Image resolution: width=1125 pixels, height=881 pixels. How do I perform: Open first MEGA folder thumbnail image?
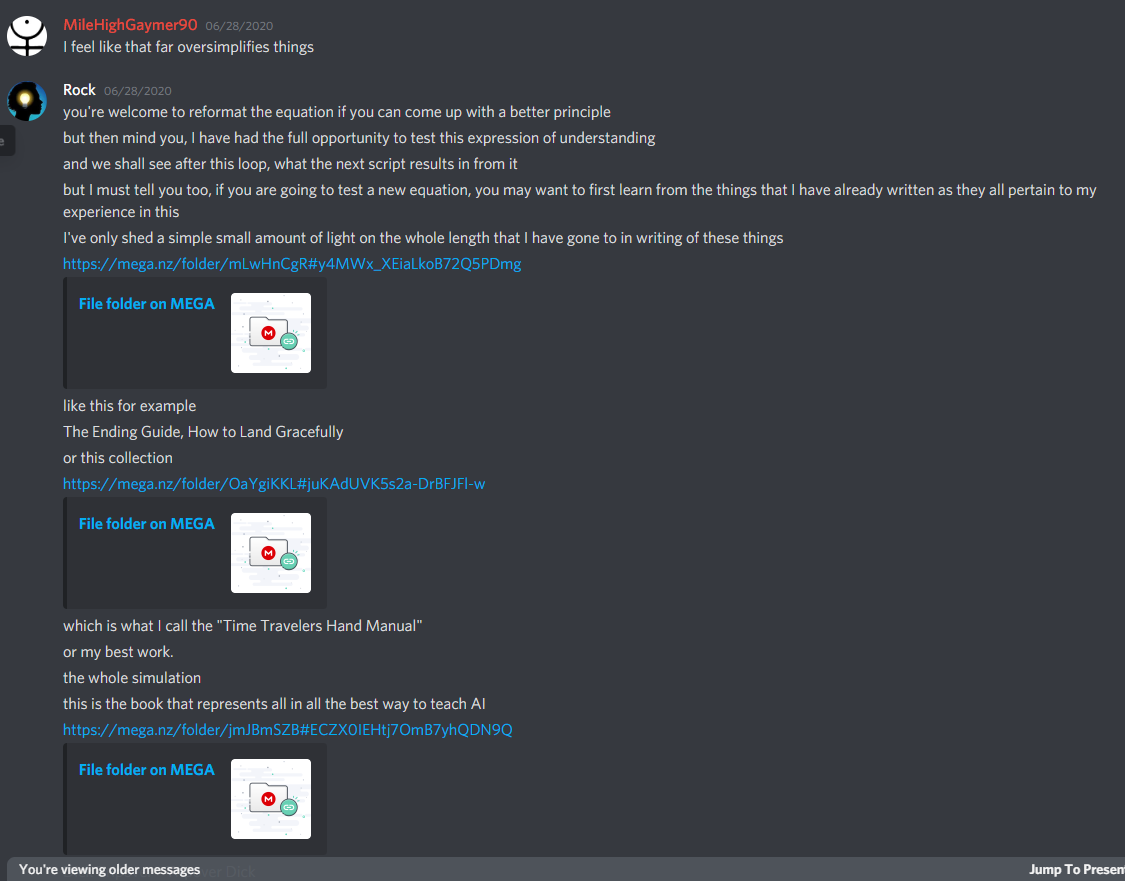270,333
